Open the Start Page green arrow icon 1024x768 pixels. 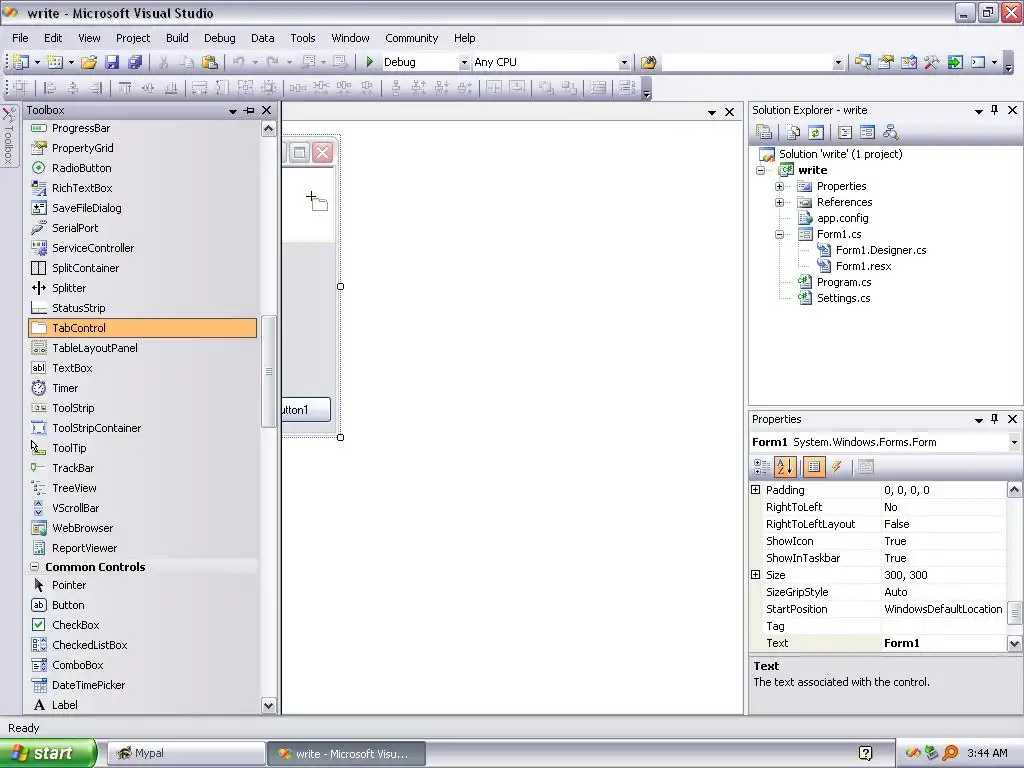pos(955,62)
